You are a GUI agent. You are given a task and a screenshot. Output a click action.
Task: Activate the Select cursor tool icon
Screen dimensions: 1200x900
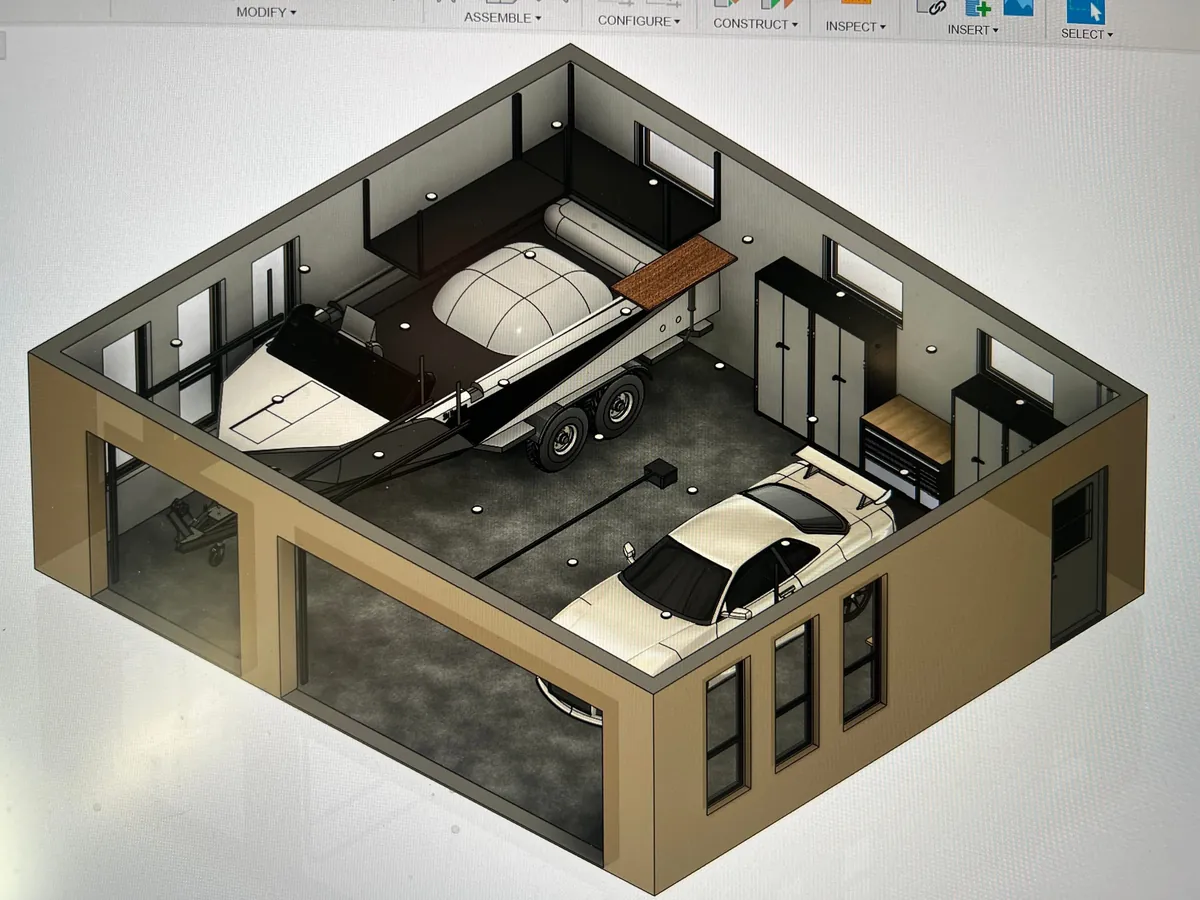coord(1085,9)
